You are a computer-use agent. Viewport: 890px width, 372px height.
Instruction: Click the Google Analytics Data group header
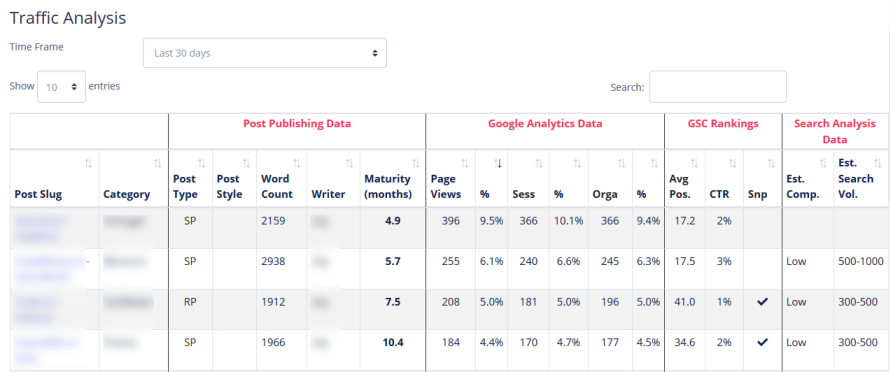point(545,123)
